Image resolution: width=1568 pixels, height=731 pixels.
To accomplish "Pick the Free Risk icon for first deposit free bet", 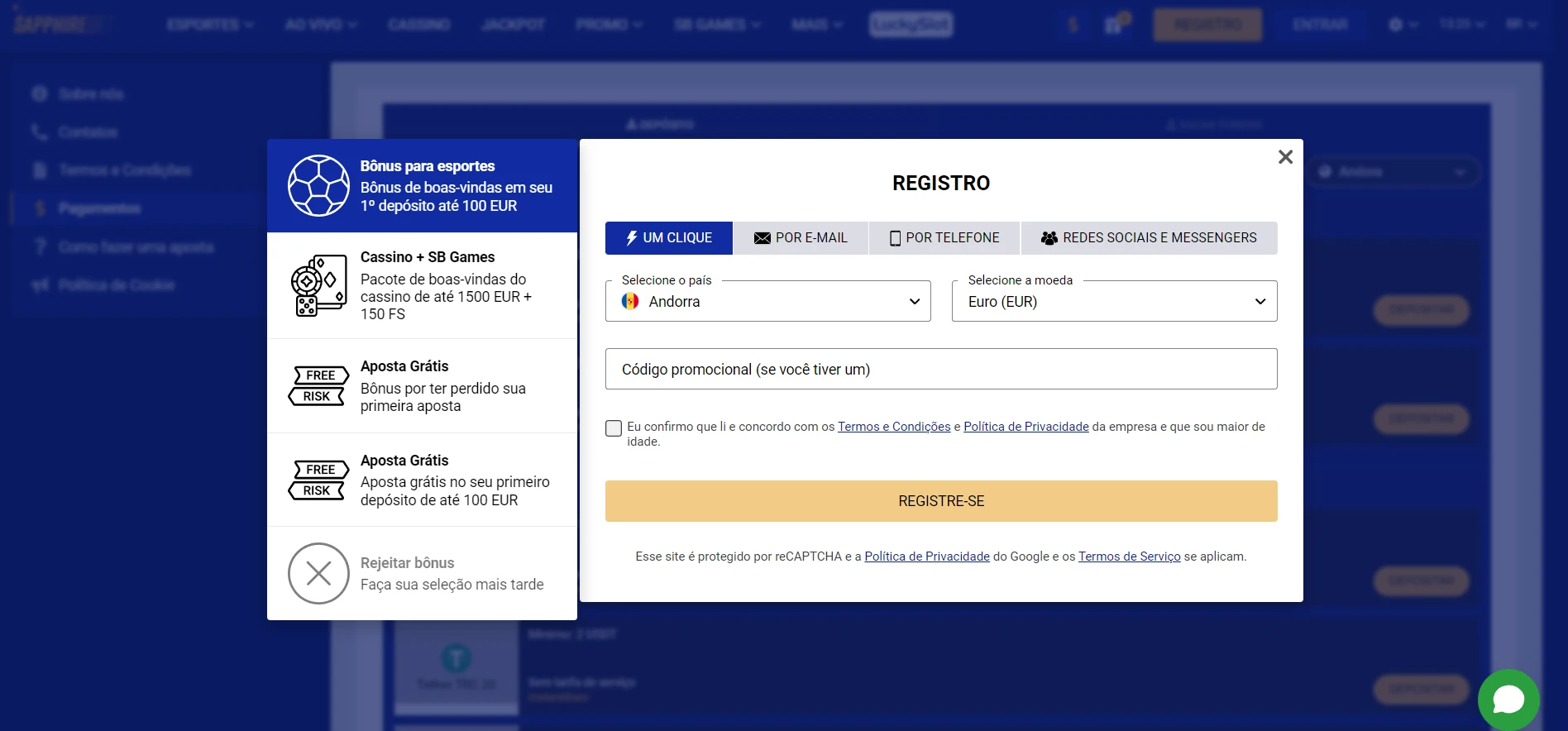I will [318, 480].
